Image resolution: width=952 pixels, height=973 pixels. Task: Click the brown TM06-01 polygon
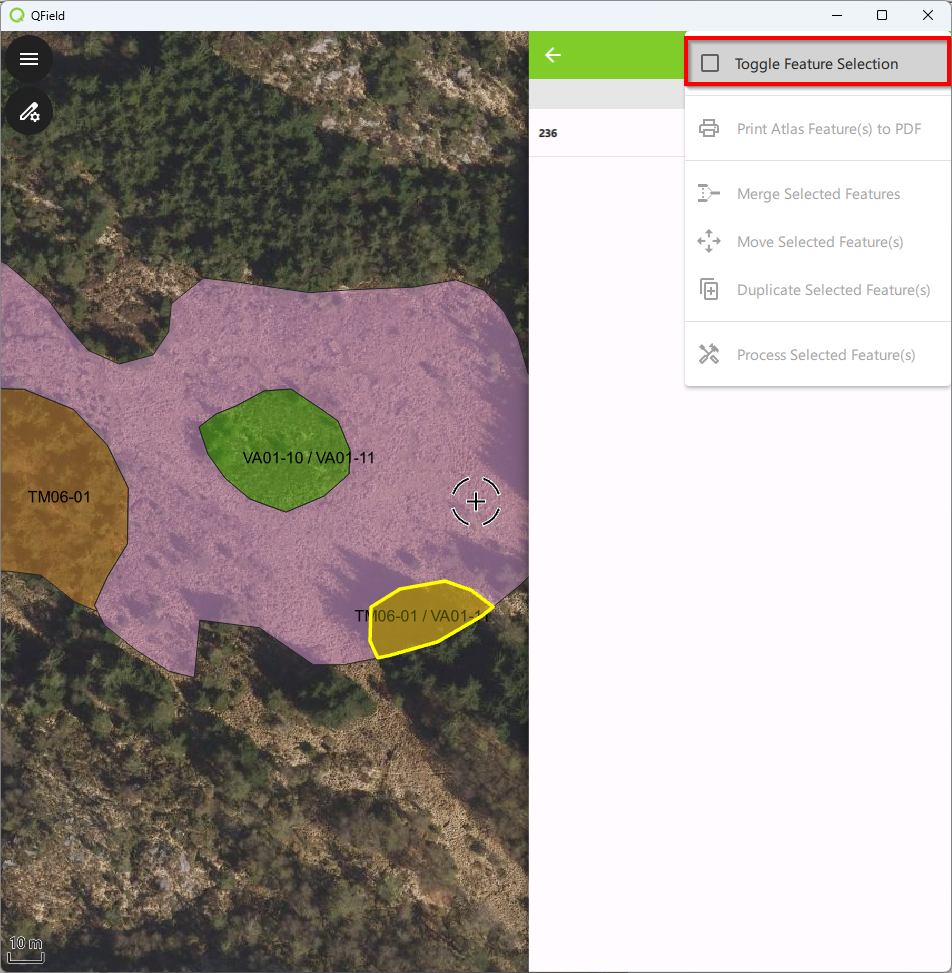tap(60, 520)
